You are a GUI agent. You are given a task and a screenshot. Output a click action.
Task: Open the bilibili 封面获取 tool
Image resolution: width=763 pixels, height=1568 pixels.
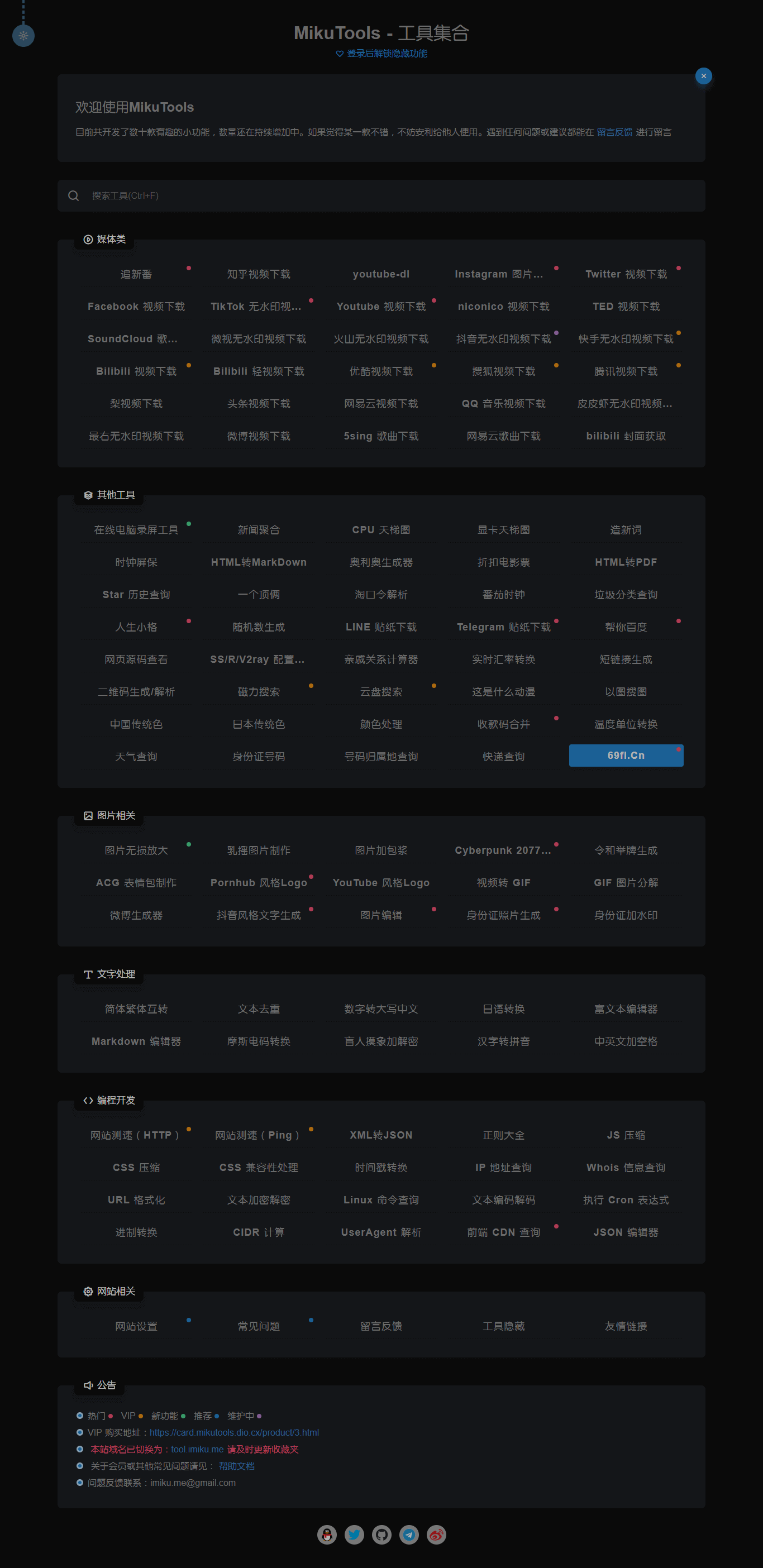coord(626,437)
